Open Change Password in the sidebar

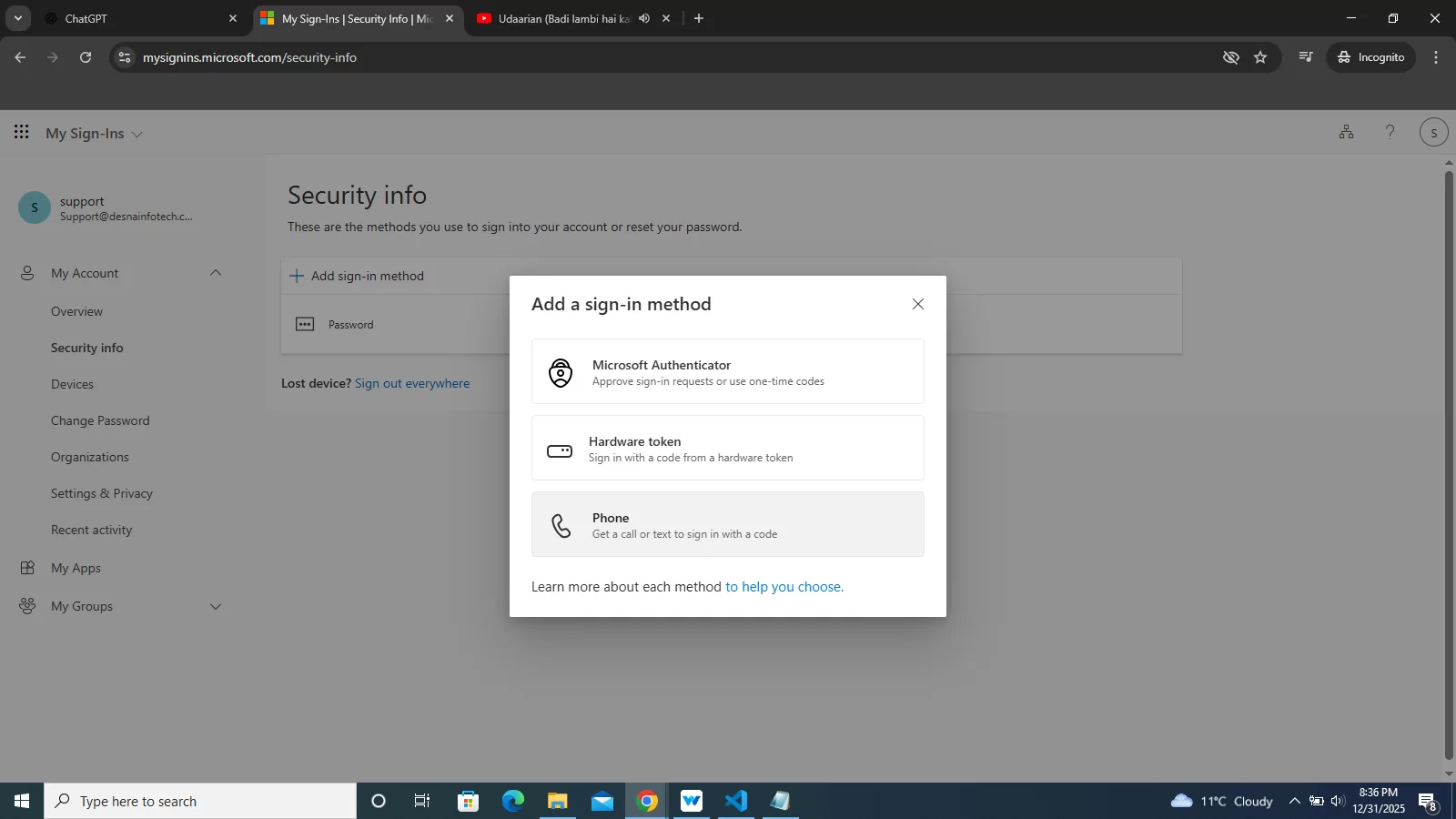[x=100, y=420]
